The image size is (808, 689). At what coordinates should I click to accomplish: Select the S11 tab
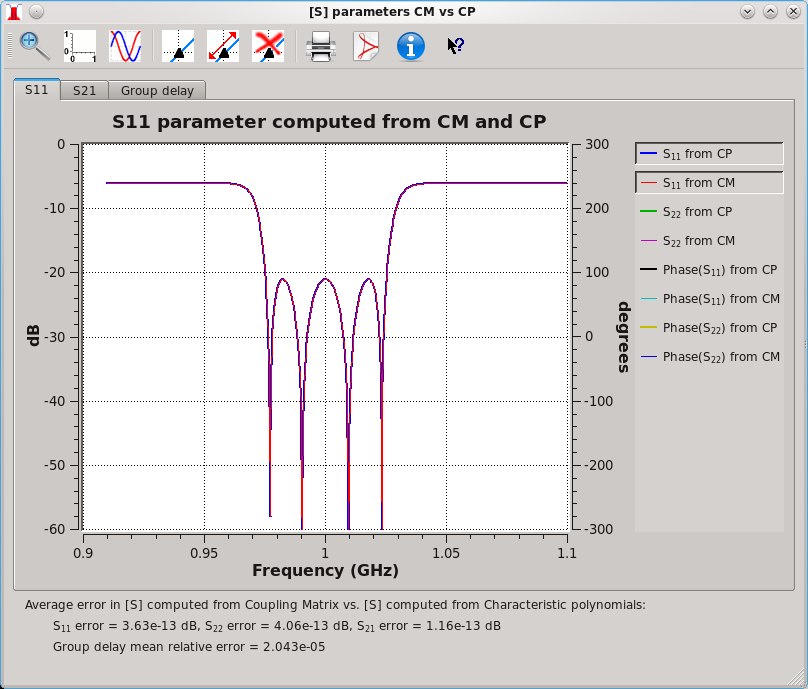point(37,89)
